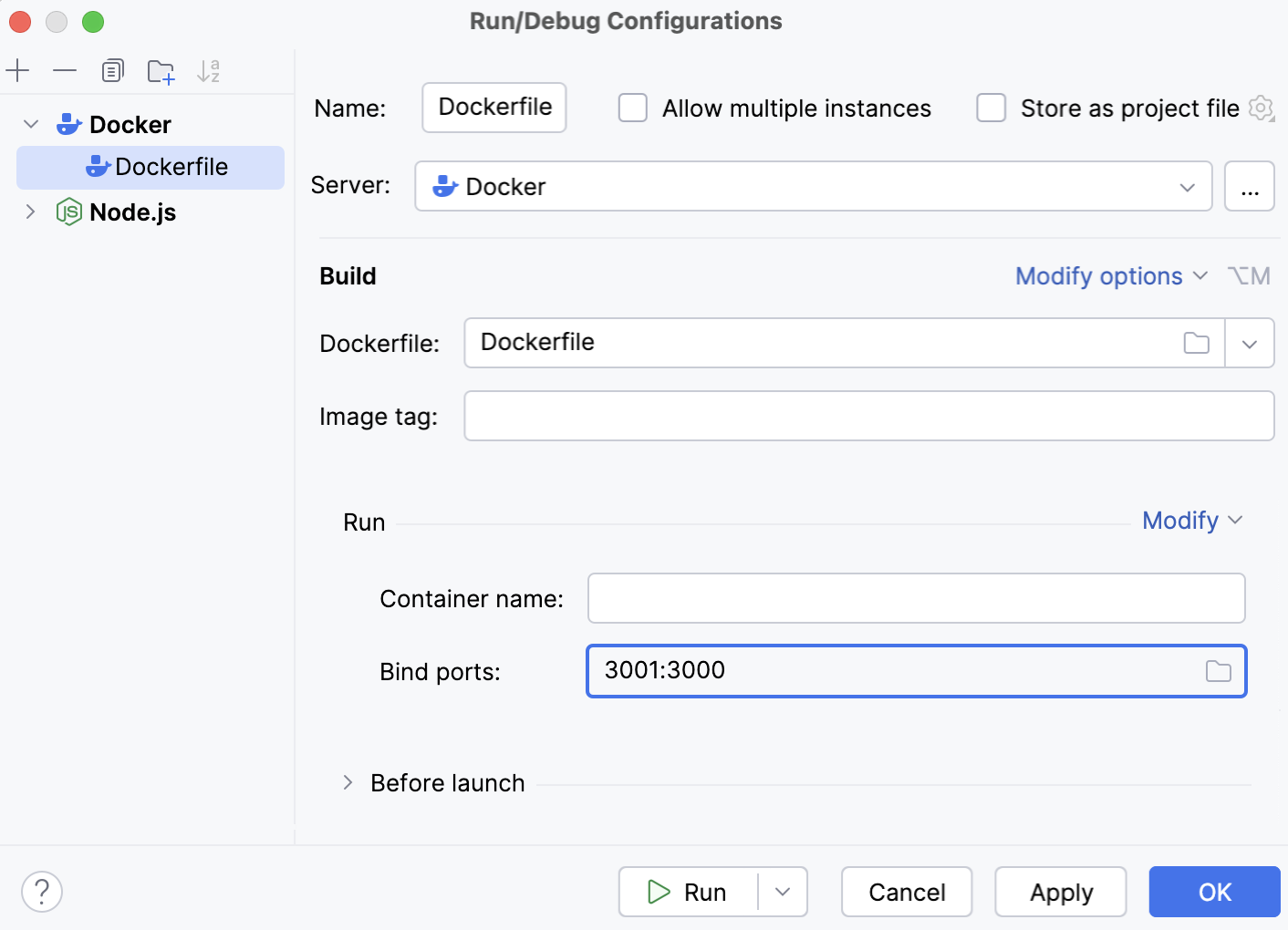Open the help question mark button
Viewport: 1288px width, 930px height.
42,892
